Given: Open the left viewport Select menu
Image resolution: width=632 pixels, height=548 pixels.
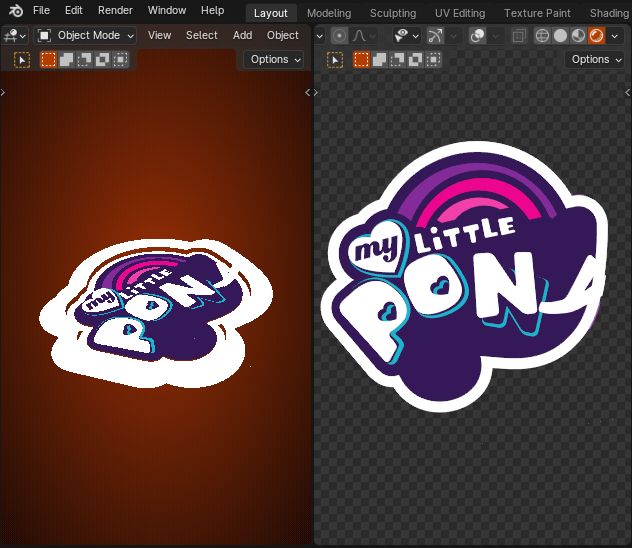Looking at the screenshot, I should click(202, 35).
